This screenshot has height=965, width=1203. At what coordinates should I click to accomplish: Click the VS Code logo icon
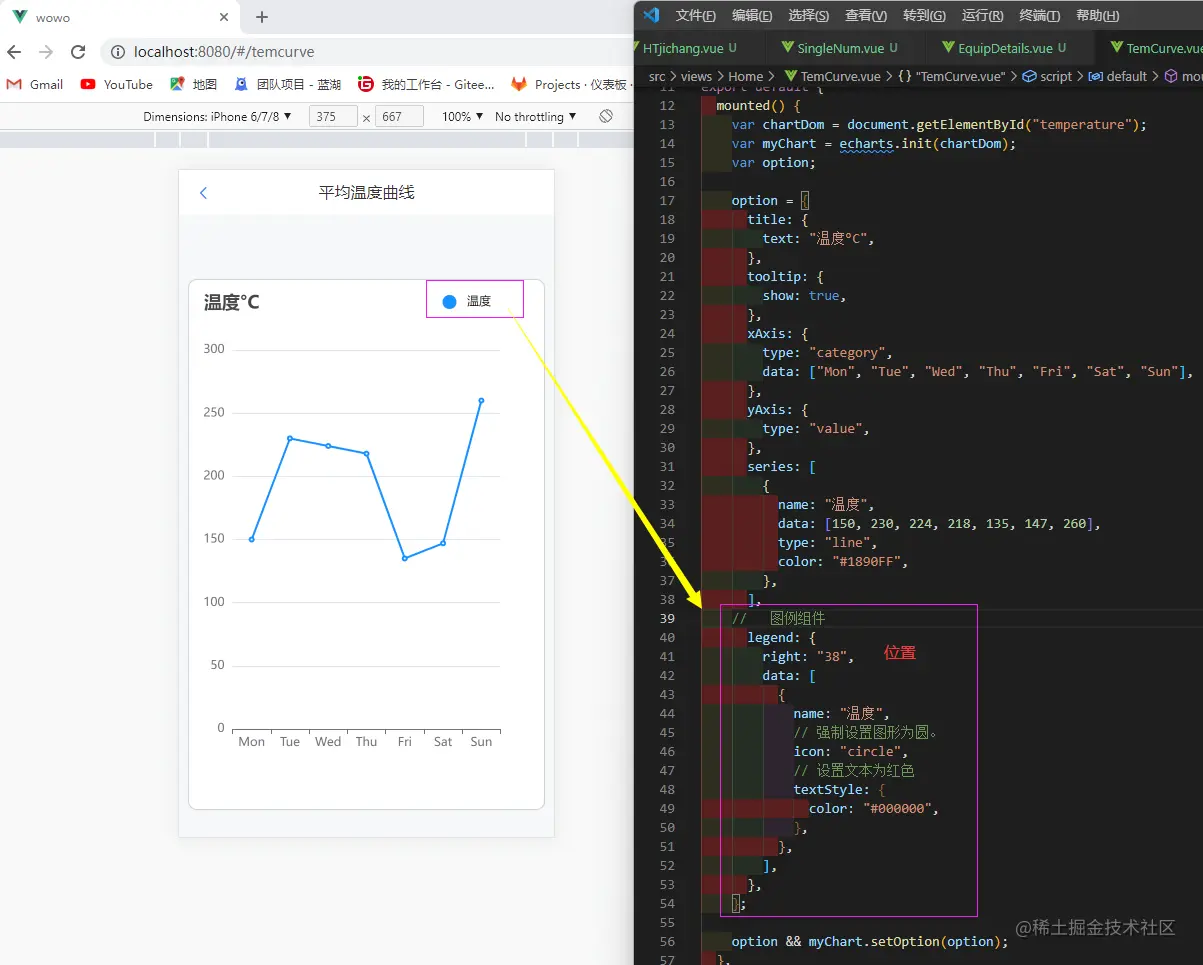651,15
